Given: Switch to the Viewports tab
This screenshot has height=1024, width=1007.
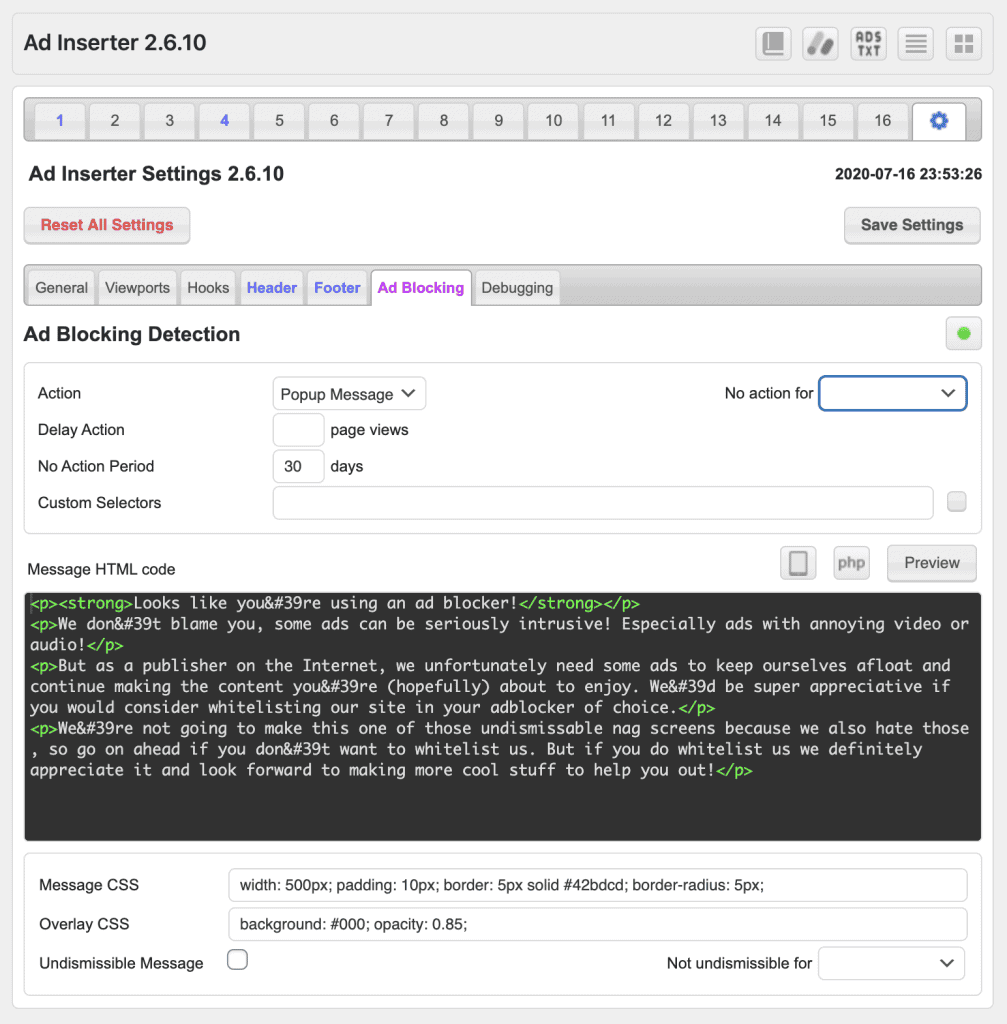Looking at the screenshot, I should [x=137, y=288].
